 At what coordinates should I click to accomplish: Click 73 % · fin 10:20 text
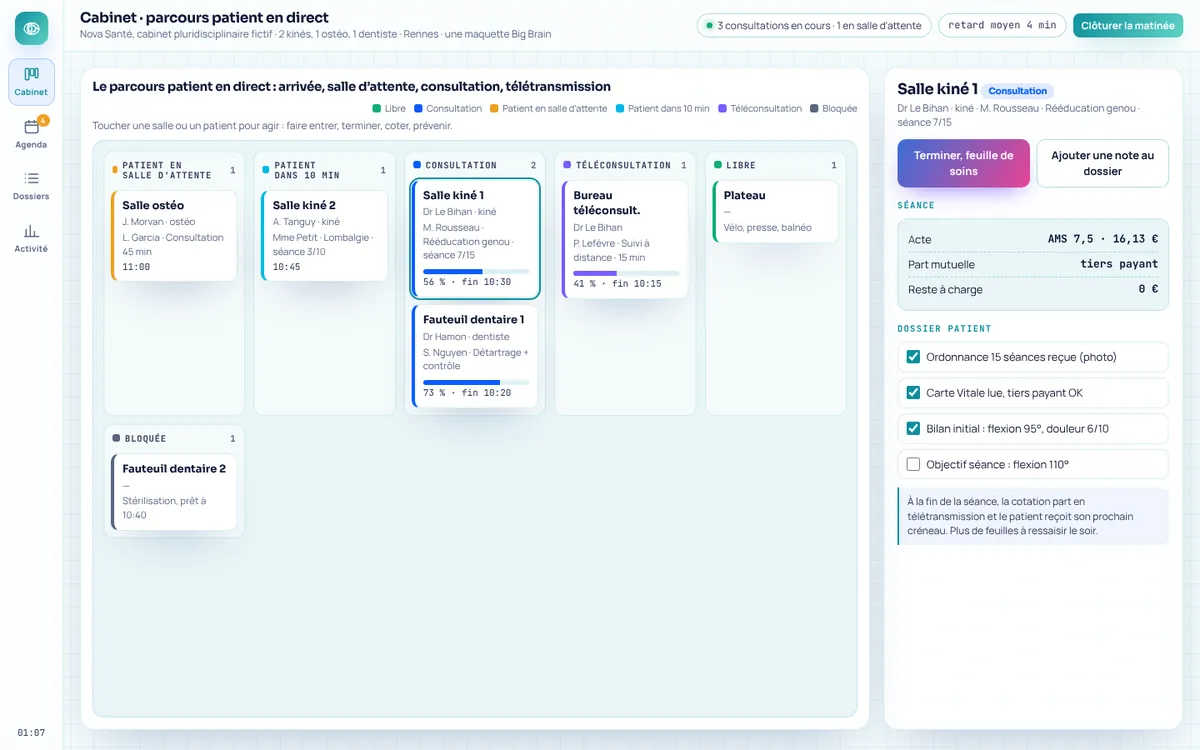pos(467,393)
